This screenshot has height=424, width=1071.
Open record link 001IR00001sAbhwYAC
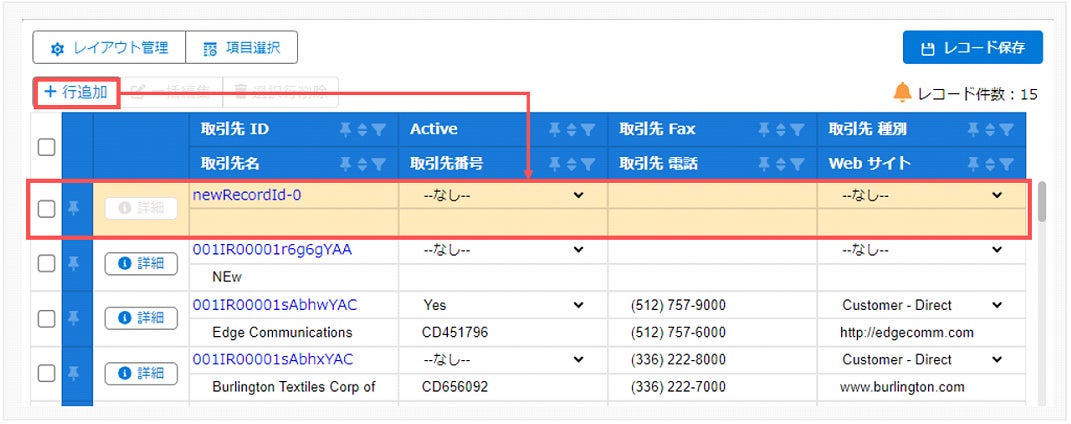click(x=275, y=305)
